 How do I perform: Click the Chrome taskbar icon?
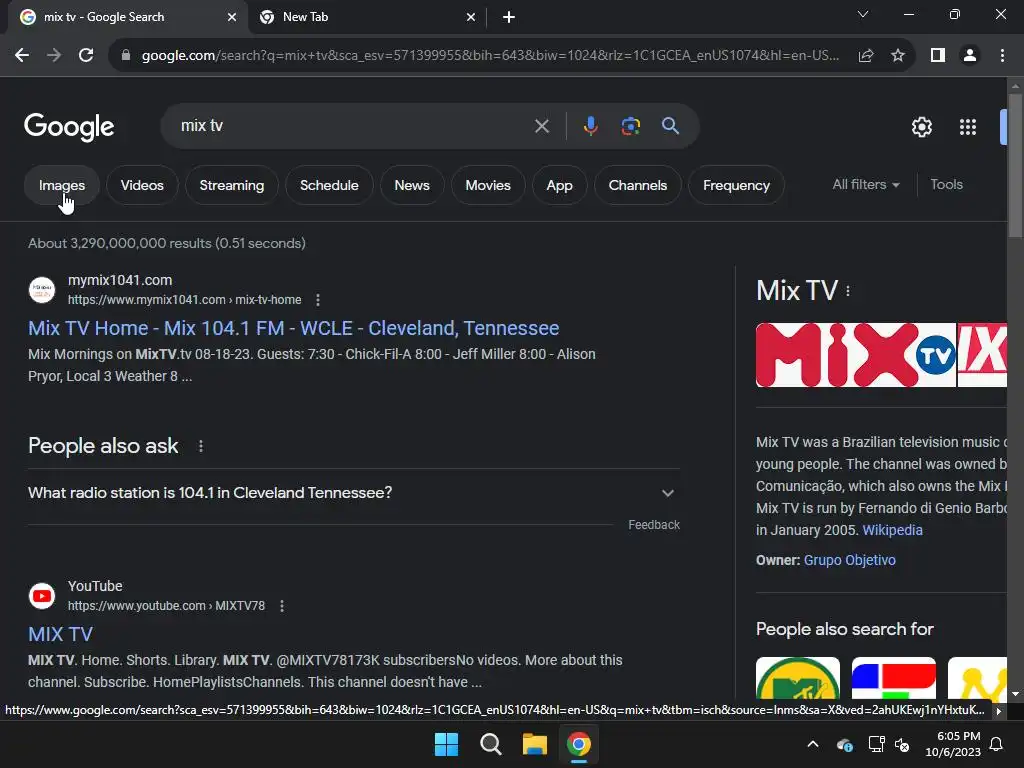click(x=579, y=744)
